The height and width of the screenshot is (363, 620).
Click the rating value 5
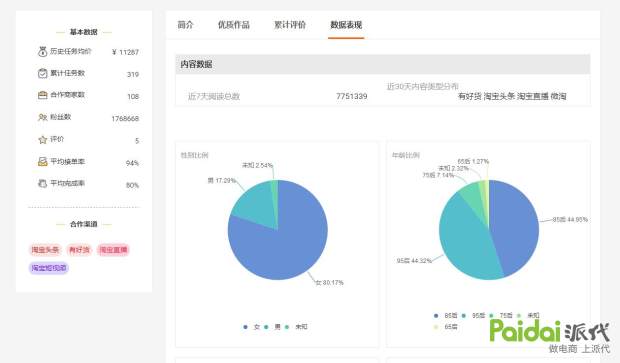137,141
